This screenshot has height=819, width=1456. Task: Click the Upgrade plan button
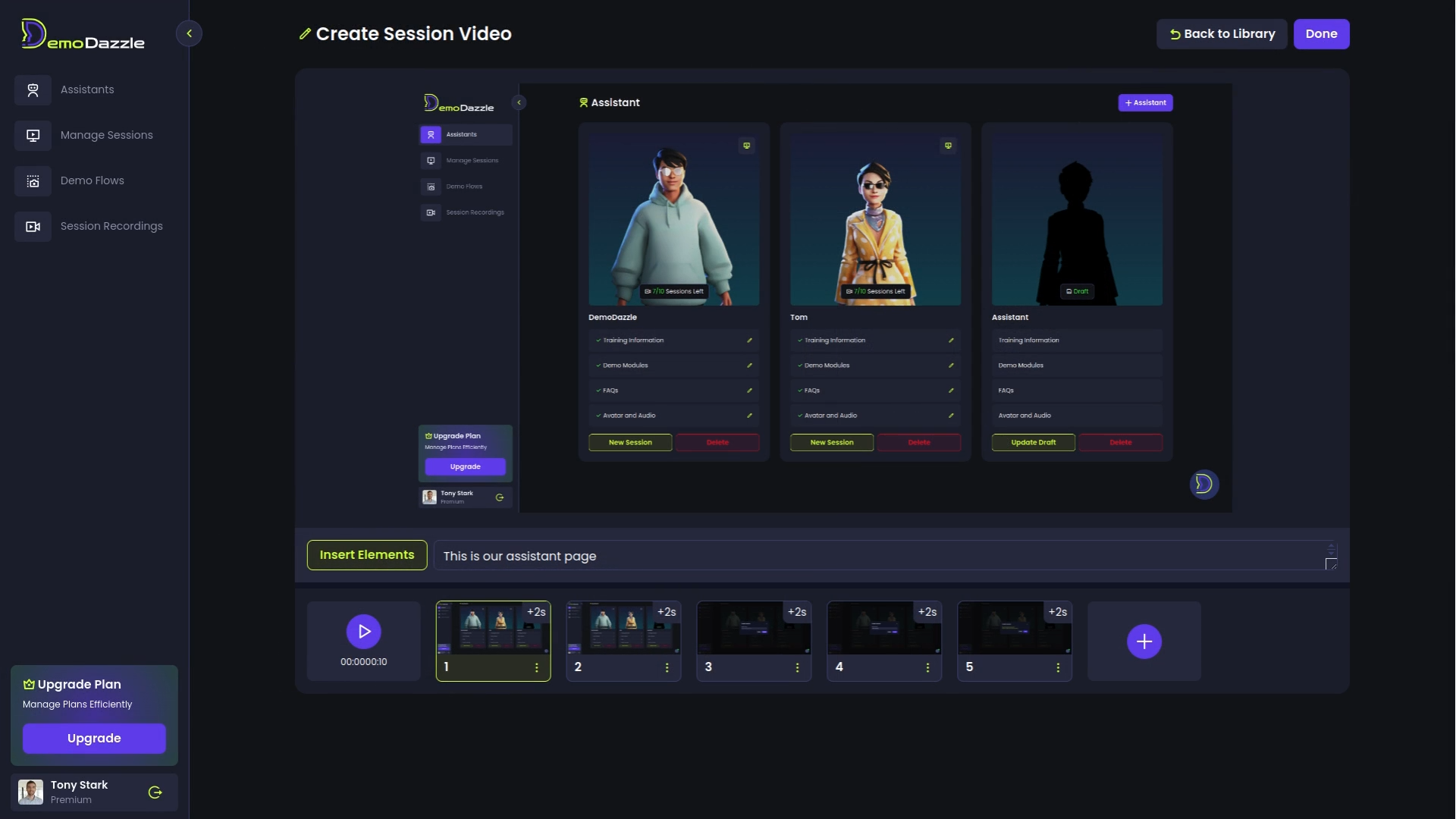(94, 739)
